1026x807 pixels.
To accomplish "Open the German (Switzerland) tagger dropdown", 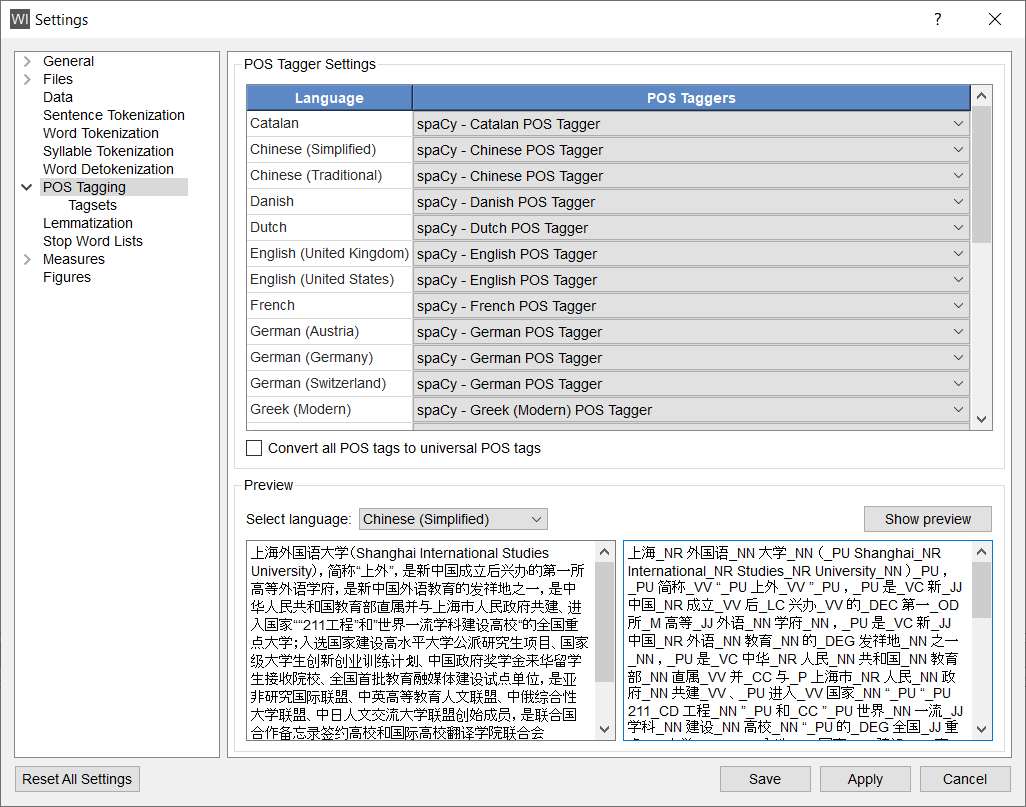I will [691, 384].
